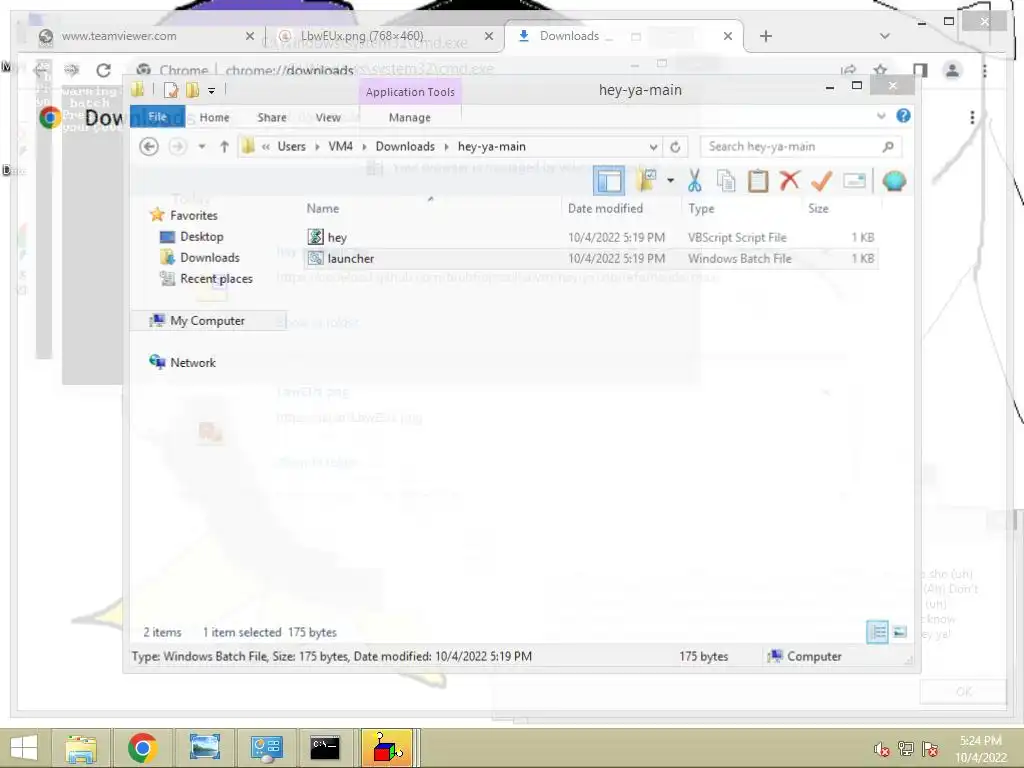Select My Computer in navigation pane

point(207,321)
